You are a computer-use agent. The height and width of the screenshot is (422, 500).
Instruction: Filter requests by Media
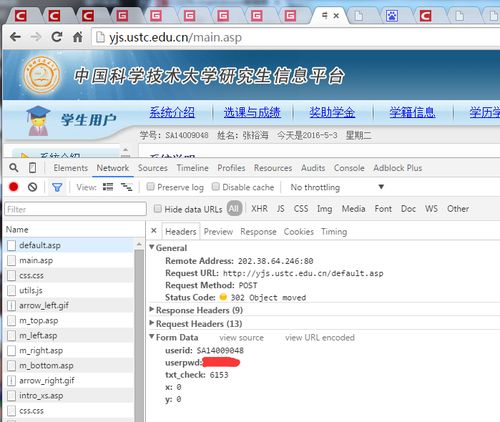pos(354,209)
